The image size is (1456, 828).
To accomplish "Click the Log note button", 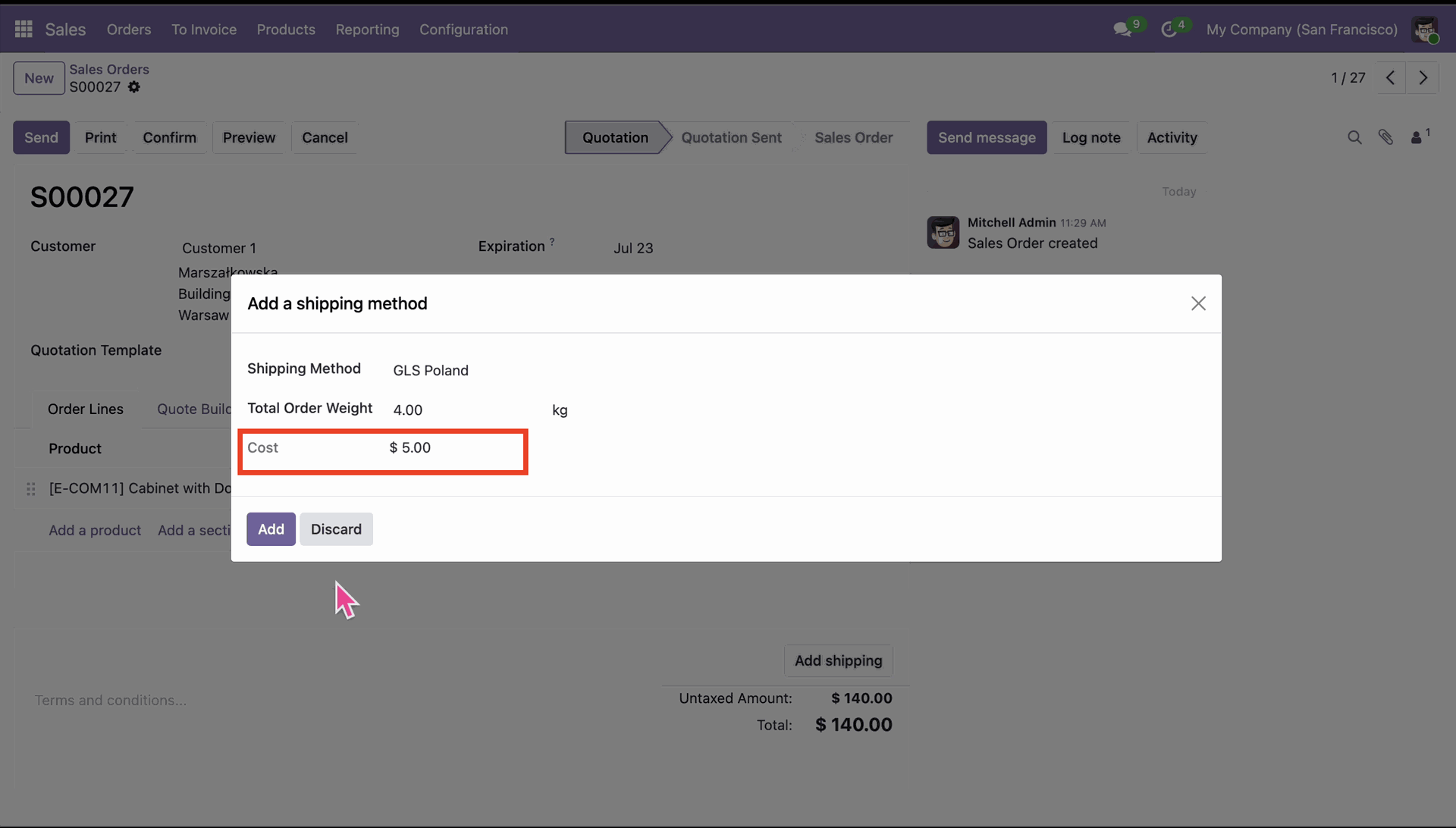I will click(x=1091, y=137).
